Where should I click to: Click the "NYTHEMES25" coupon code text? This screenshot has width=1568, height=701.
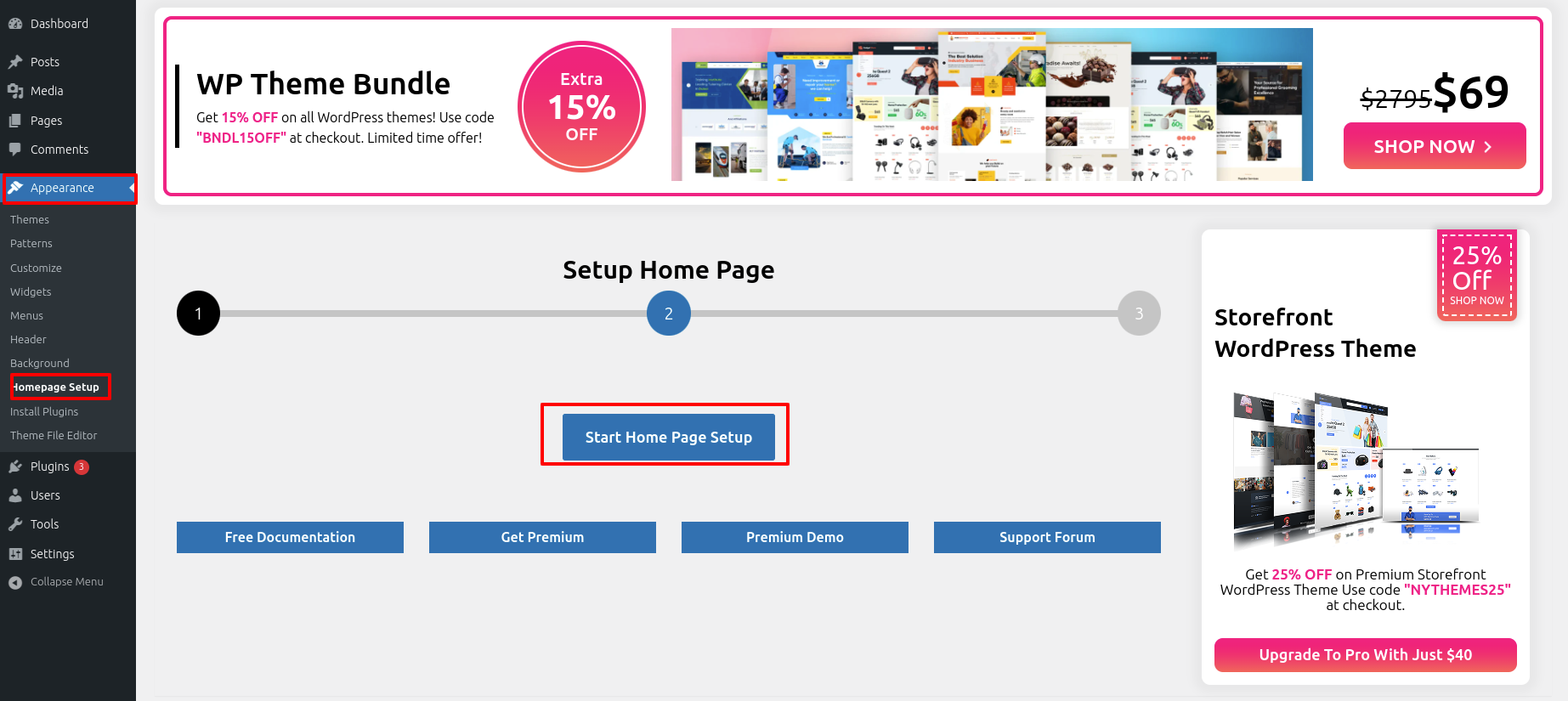1458,590
